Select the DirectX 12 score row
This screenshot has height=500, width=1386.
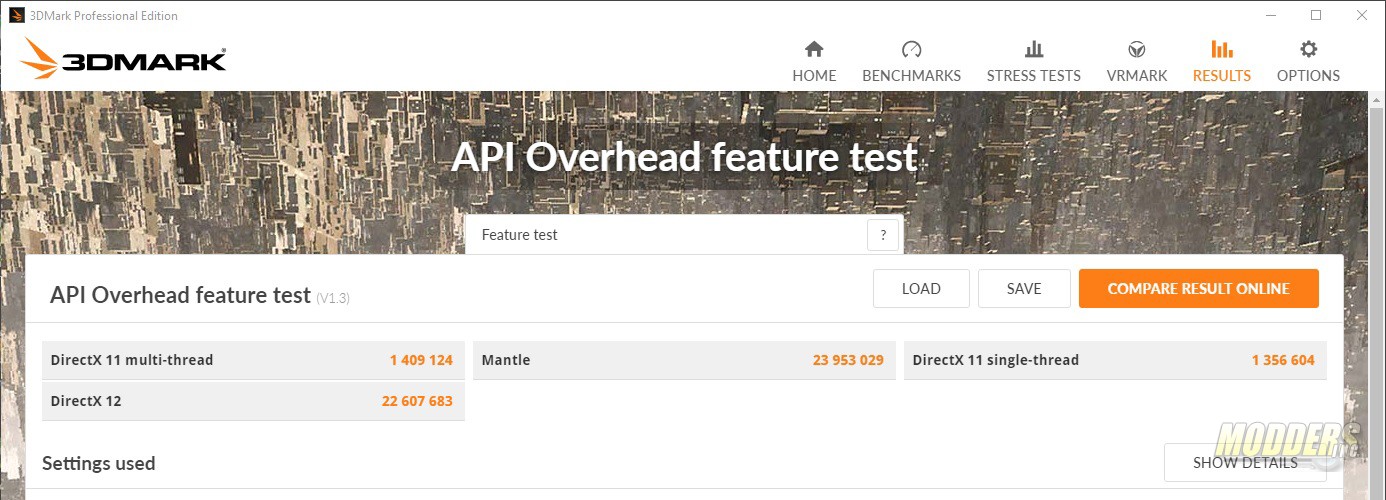(253, 401)
